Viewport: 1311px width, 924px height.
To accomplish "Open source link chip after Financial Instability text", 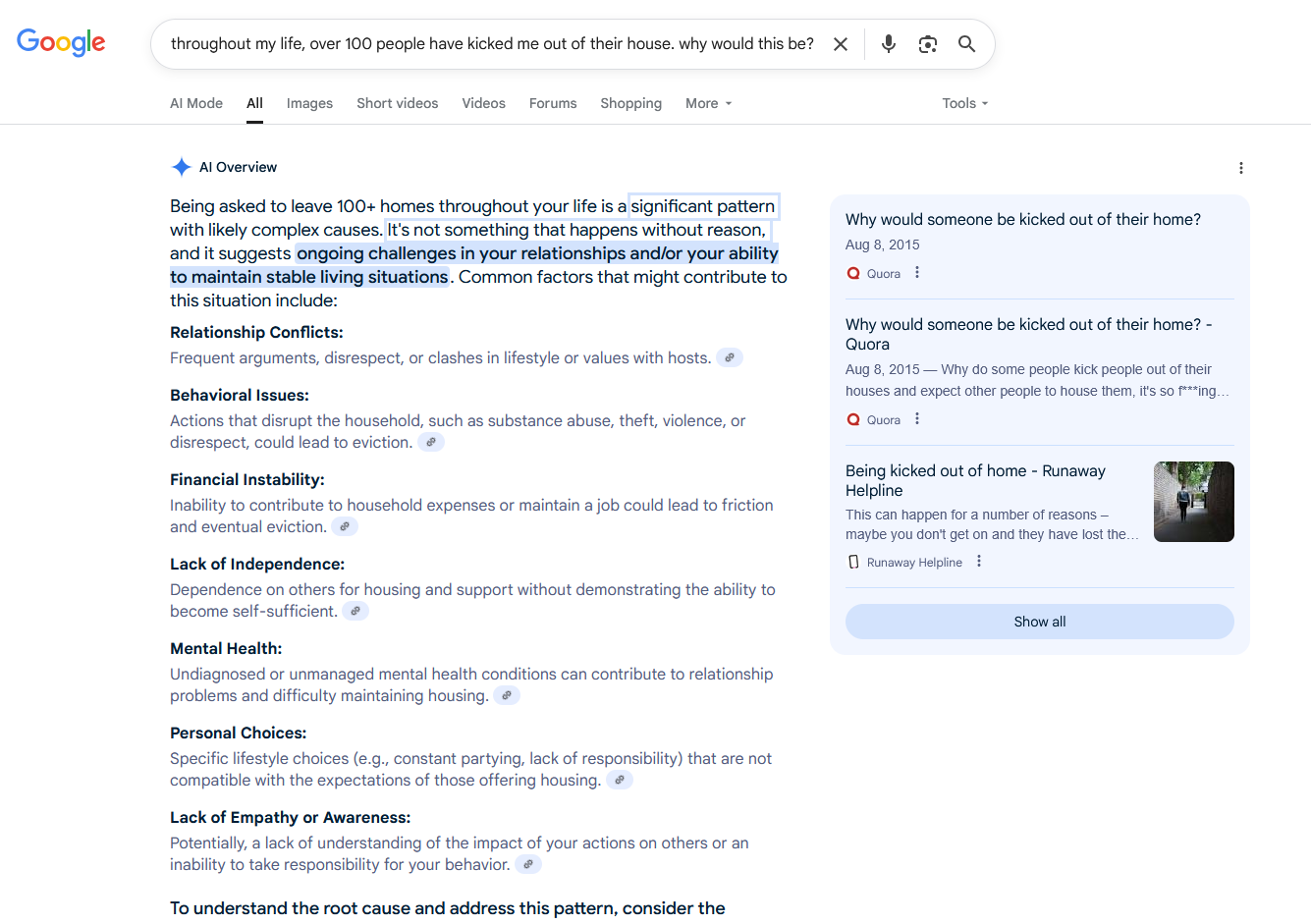I will [x=345, y=527].
